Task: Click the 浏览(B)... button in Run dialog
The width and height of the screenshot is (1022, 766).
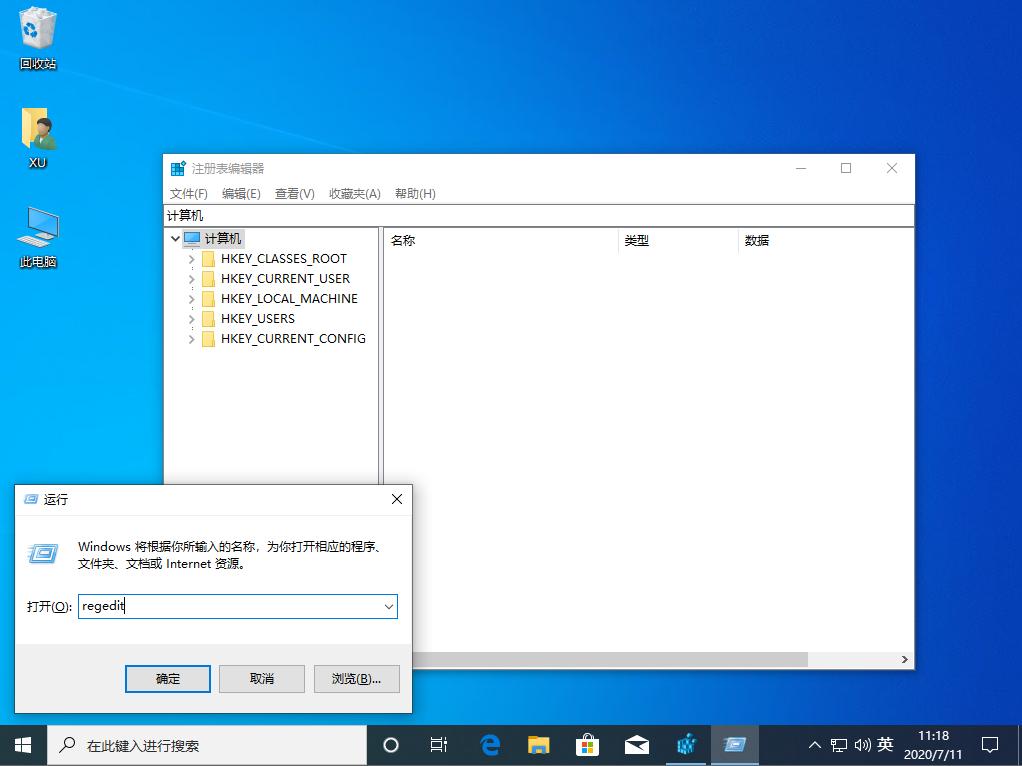Action: (356, 679)
